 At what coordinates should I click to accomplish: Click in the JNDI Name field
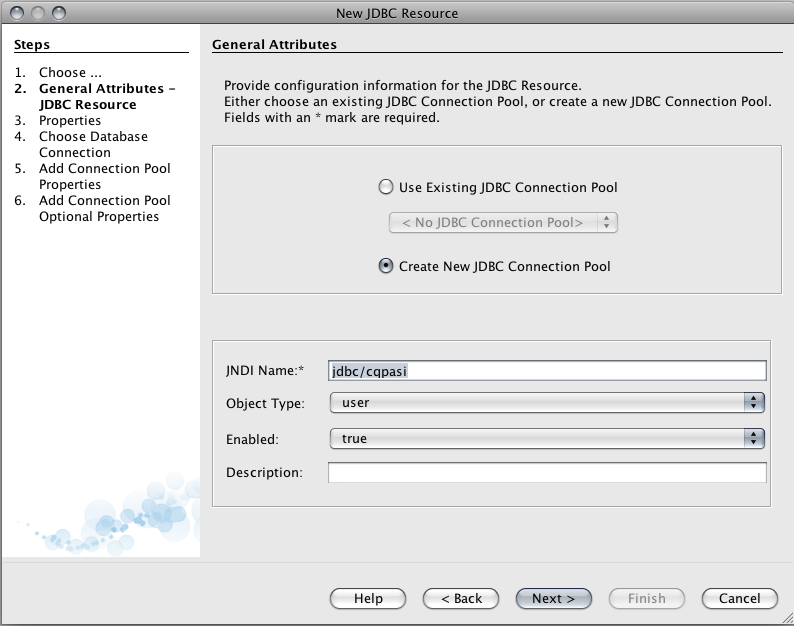[x=547, y=371]
